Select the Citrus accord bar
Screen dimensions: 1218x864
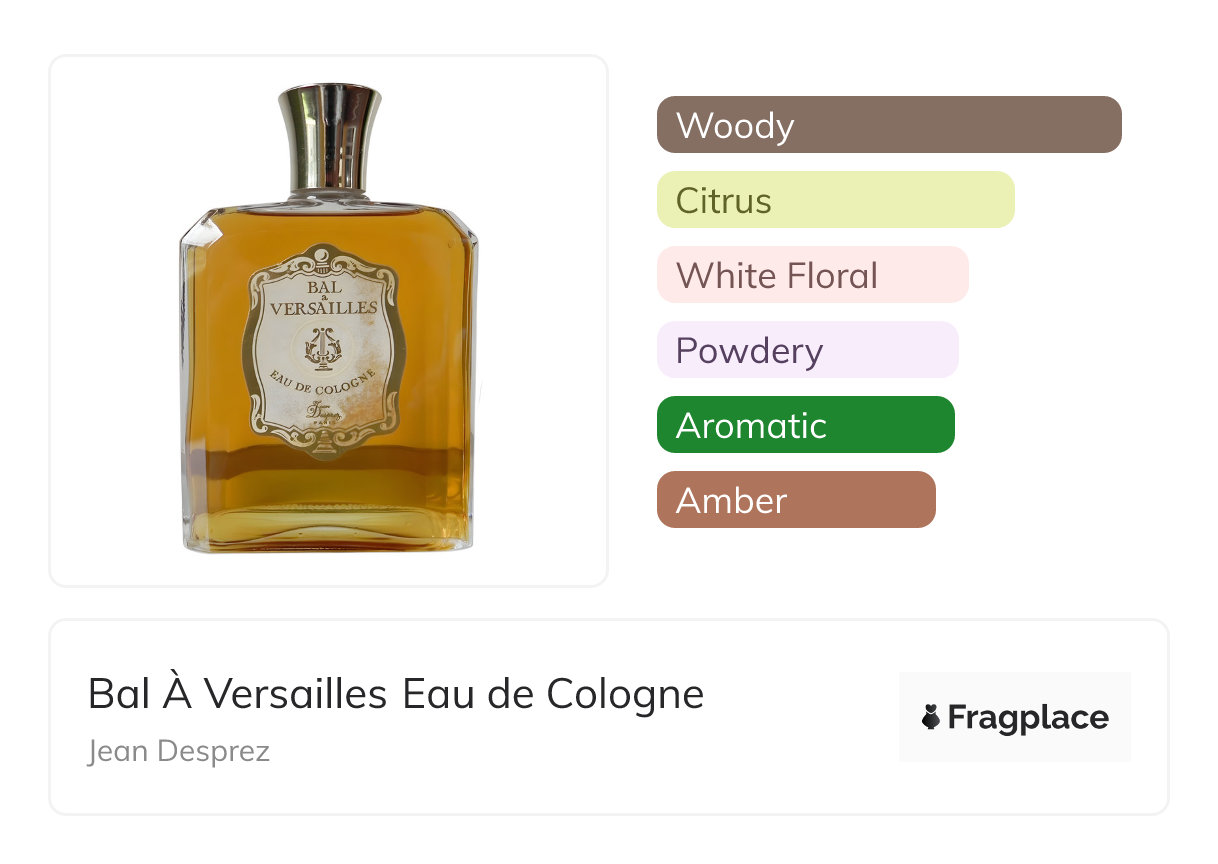836,200
